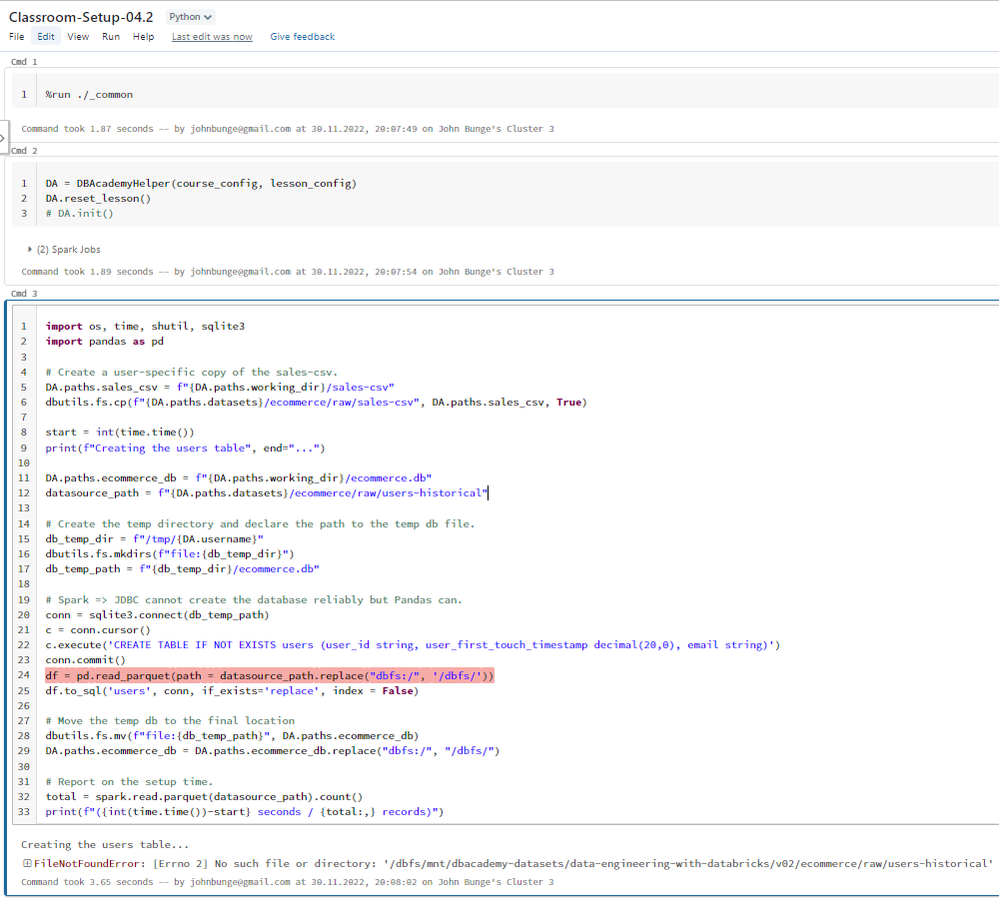Open the View menu
Screen dimensions: 999x900
78,37
